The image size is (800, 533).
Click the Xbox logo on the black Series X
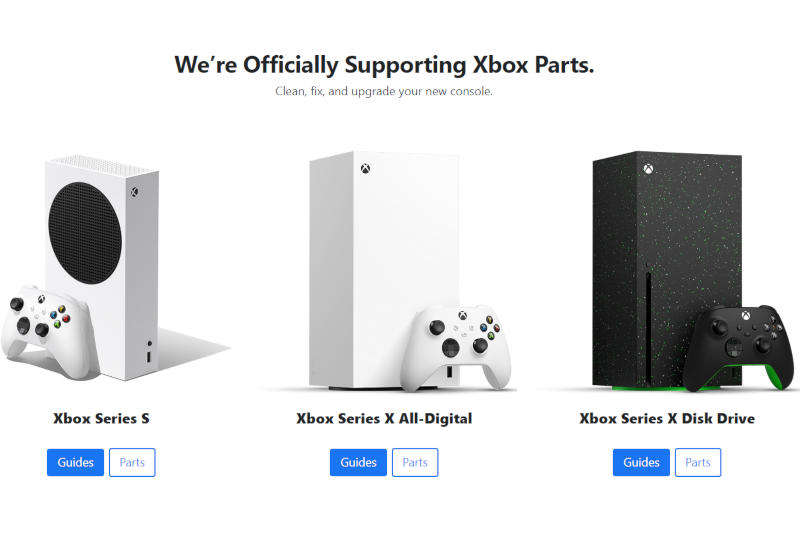650,169
